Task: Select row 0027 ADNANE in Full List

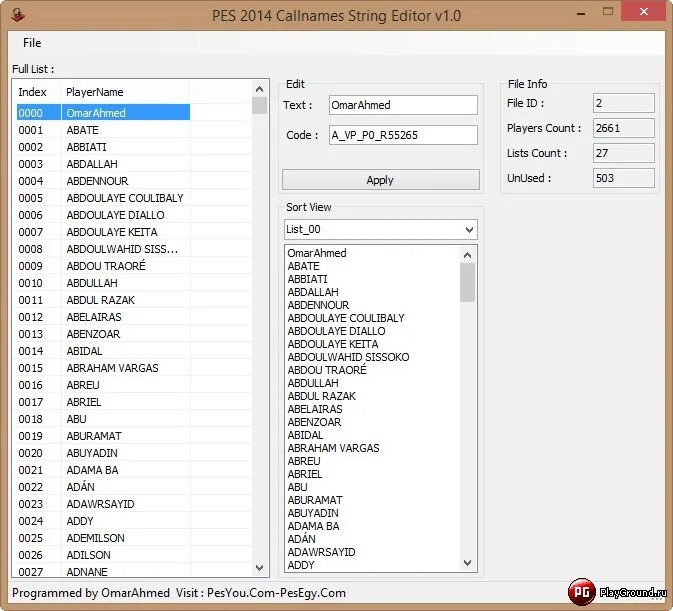Action: (103, 572)
